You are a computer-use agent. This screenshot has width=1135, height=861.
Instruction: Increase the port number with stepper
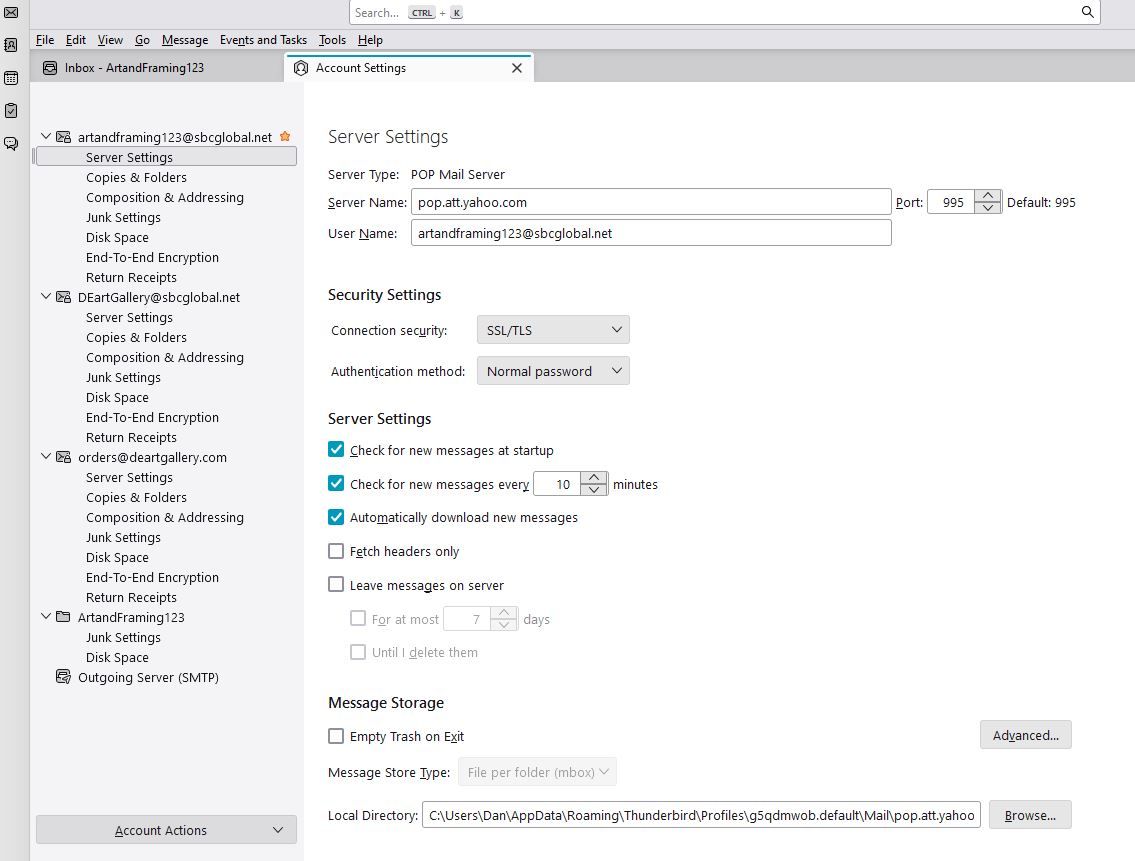(987, 196)
